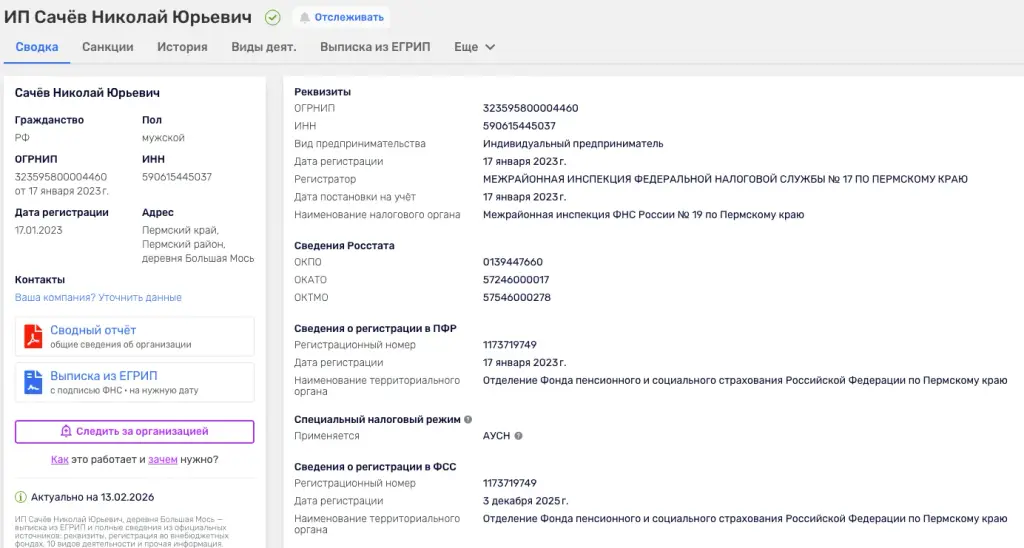Click ОКПО value 0139447660
This screenshot has width=1024, height=548.
point(513,262)
